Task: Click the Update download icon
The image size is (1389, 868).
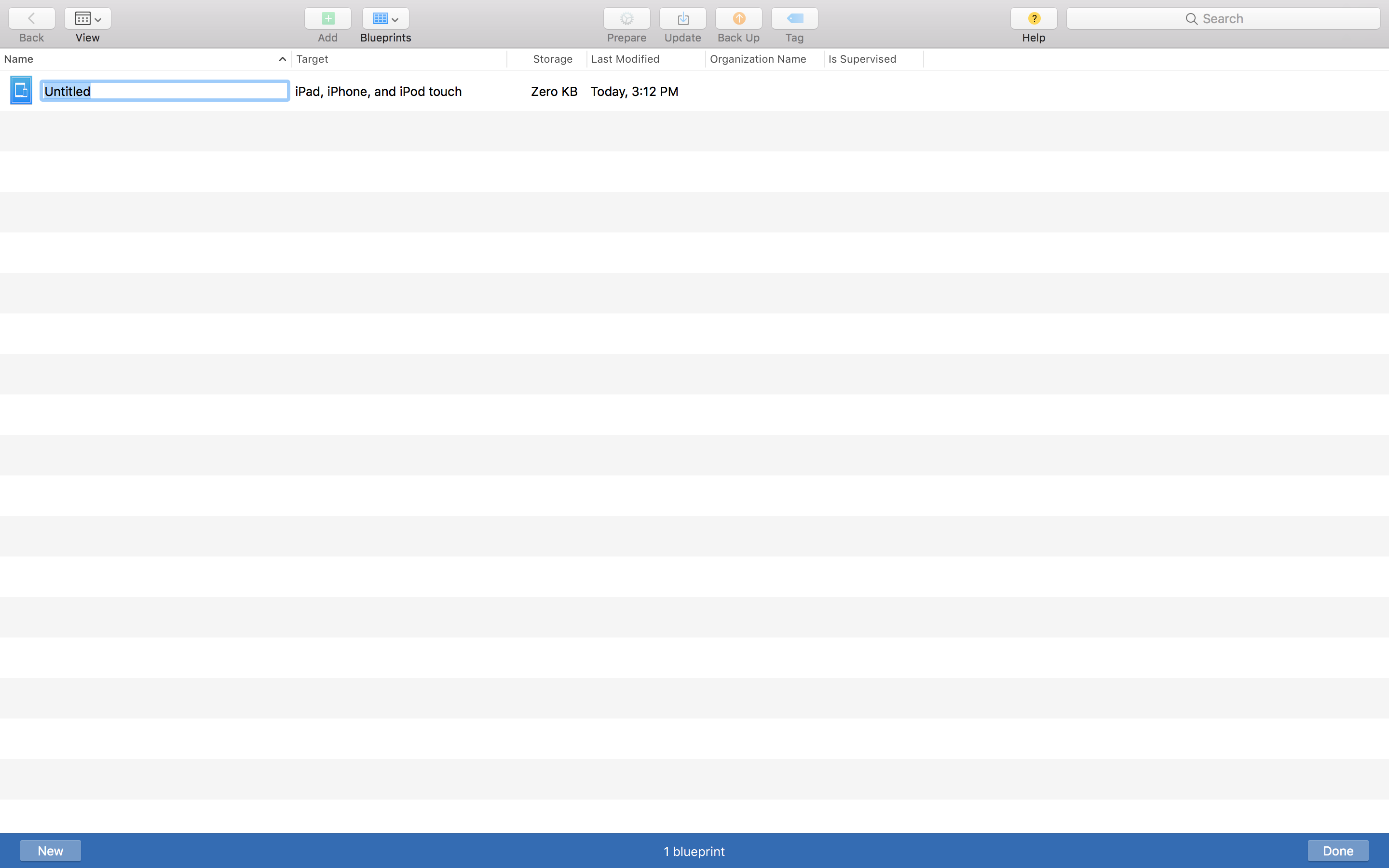Action: (x=682, y=18)
